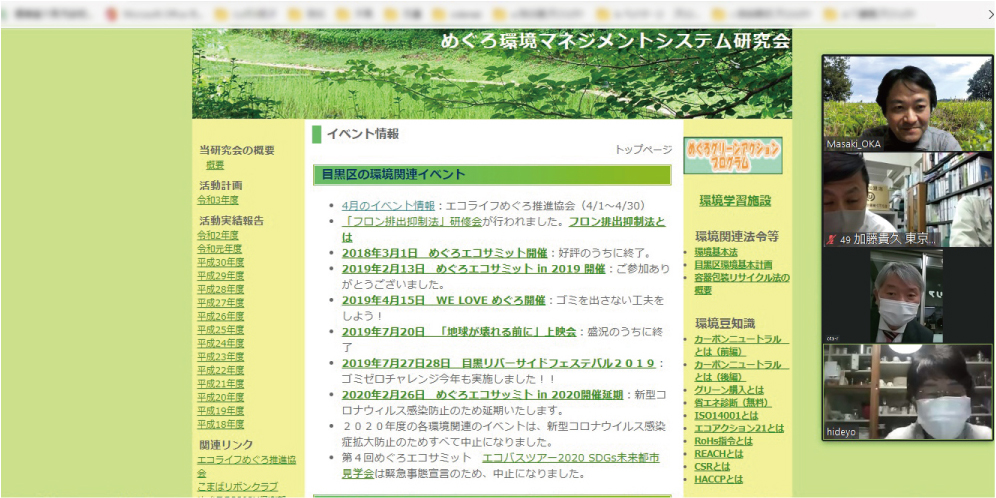Open カーボンニュートラルとは（前編） link

pyautogui.click(x=741, y=346)
